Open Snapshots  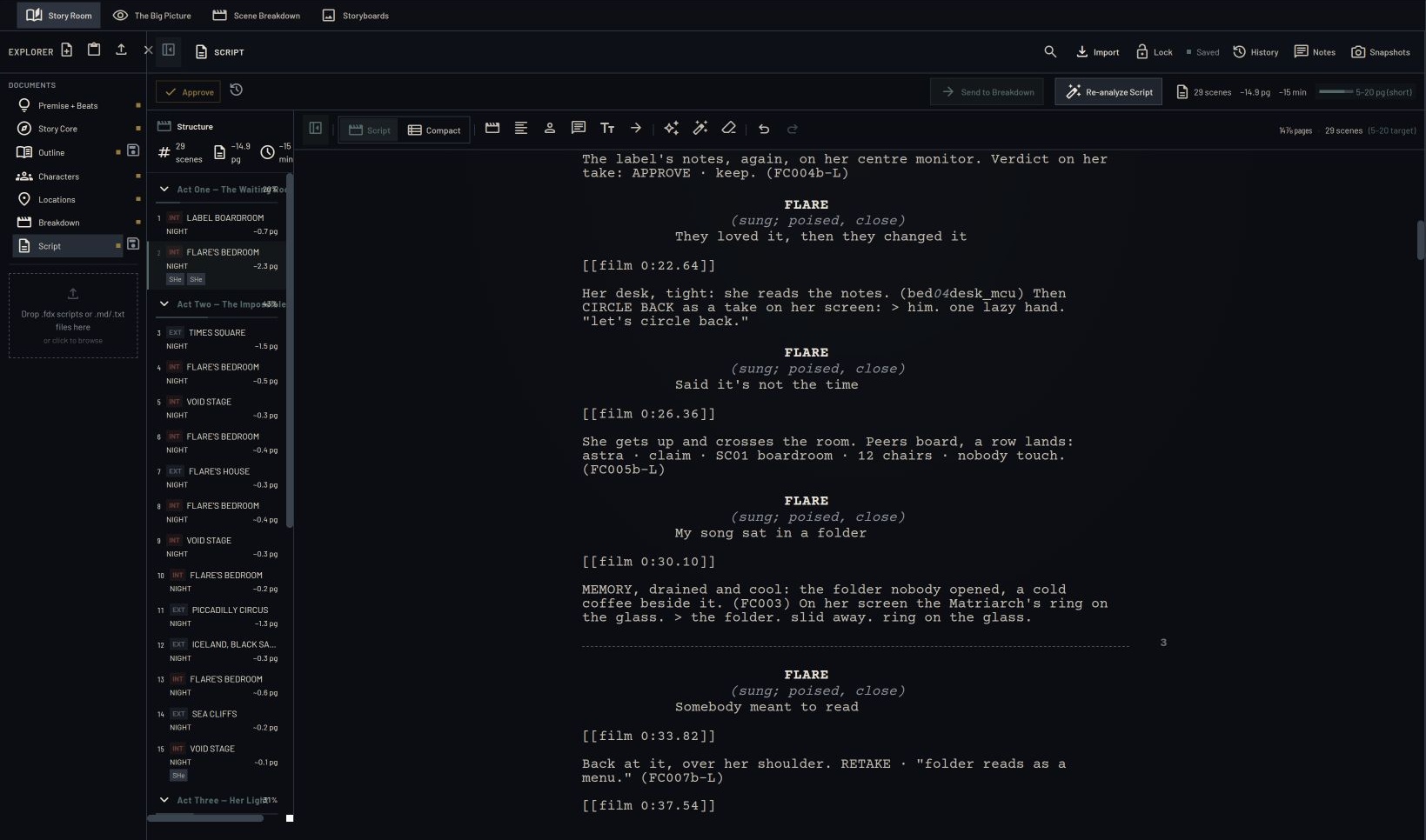point(1380,52)
